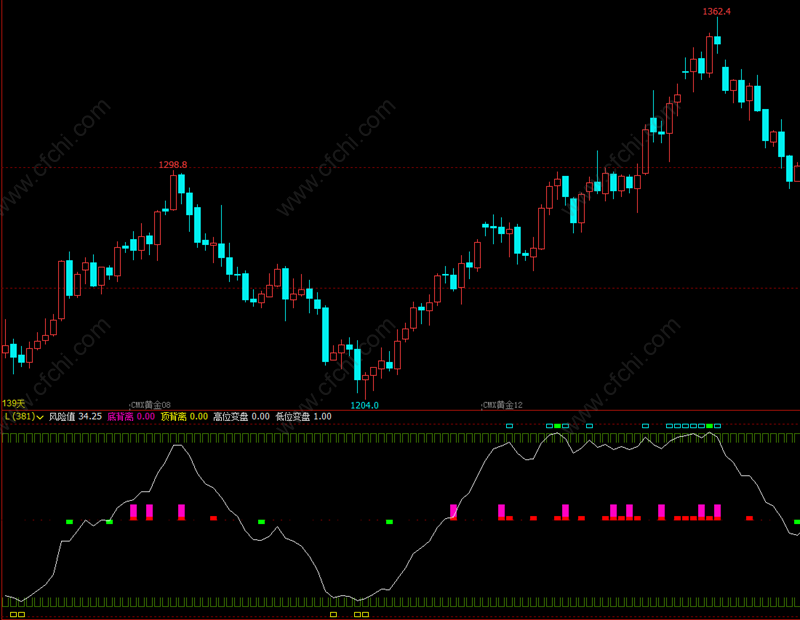The image size is (800, 620).
Task: Click the 低位变盘 1.00 value
Action: [304, 416]
